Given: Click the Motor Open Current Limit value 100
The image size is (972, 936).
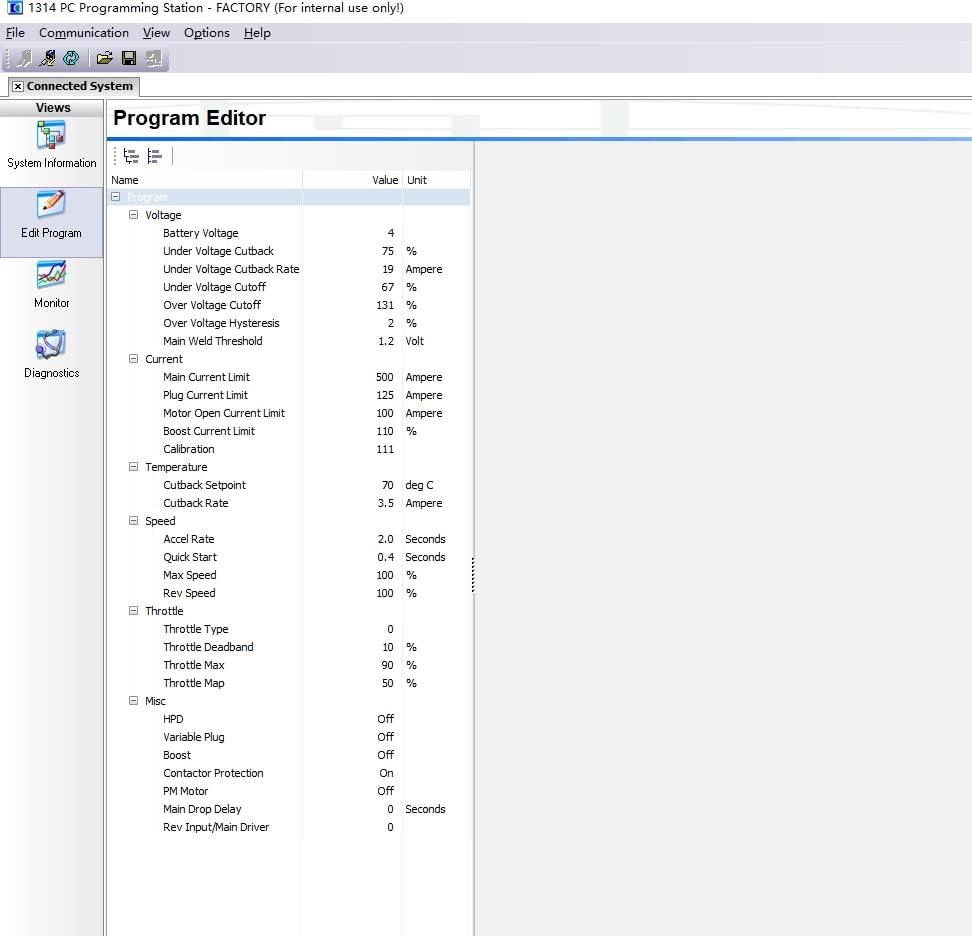Looking at the screenshot, I should coord(384,413).
